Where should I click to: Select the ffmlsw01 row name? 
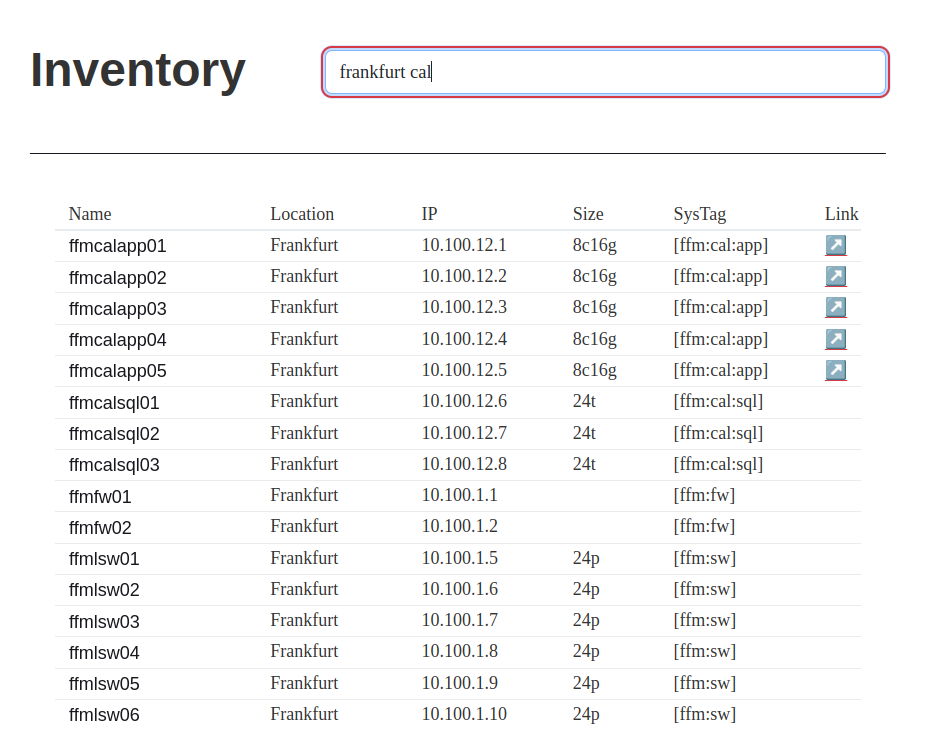pyautogui.click(x=104, y=559)
